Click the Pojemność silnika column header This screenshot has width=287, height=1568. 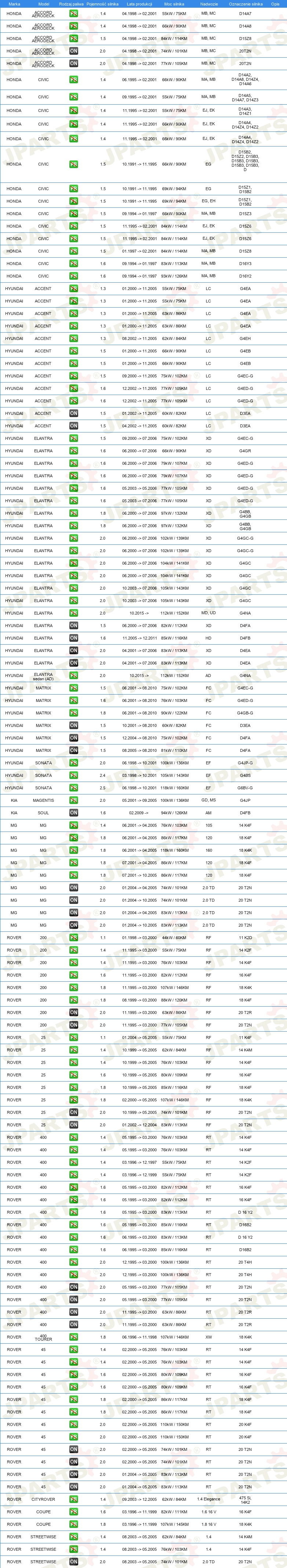(x=102, y=4)
